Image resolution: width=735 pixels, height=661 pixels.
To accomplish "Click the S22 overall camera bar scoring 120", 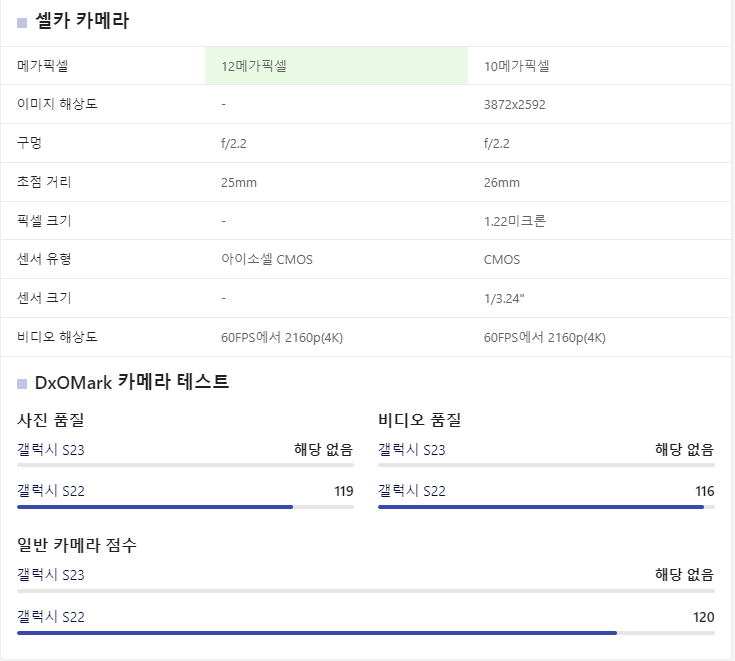I will 366,633.
